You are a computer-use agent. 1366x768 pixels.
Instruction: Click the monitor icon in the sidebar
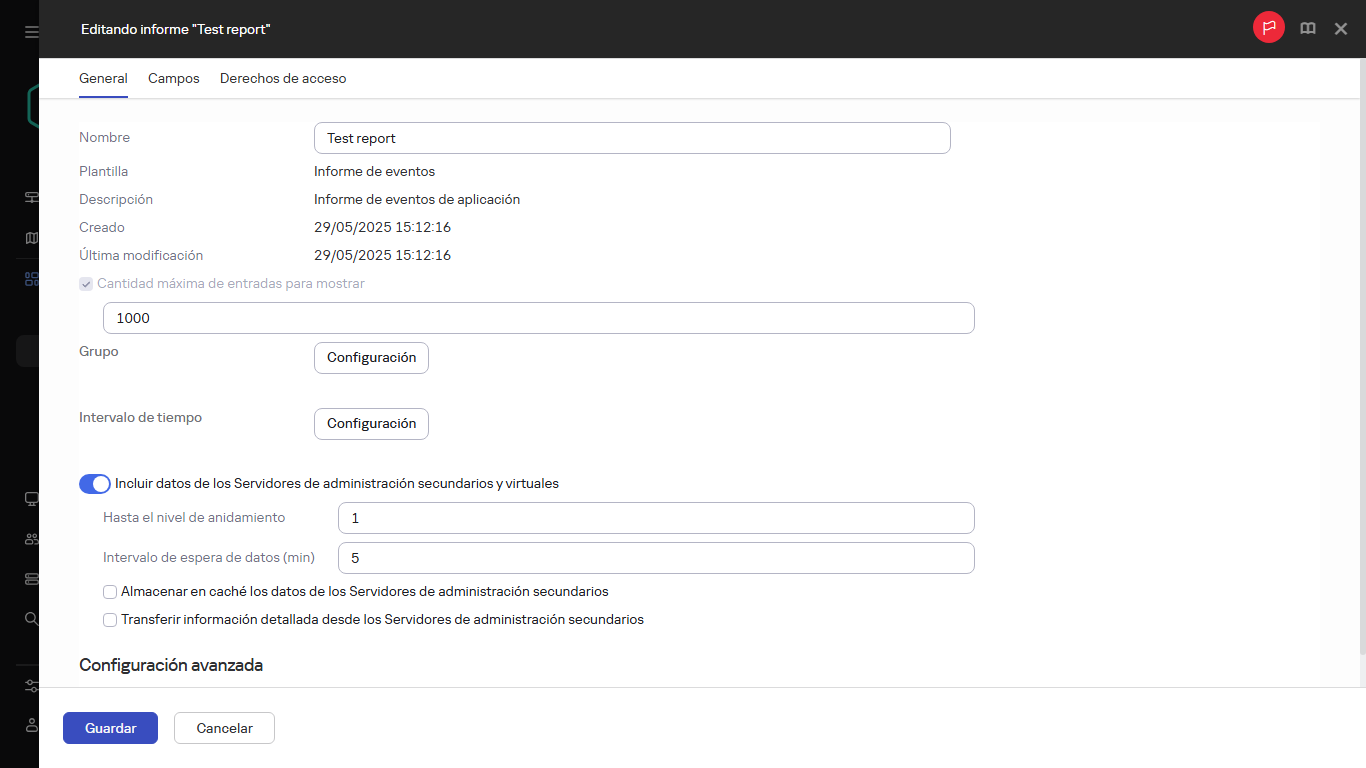[31, 499]
